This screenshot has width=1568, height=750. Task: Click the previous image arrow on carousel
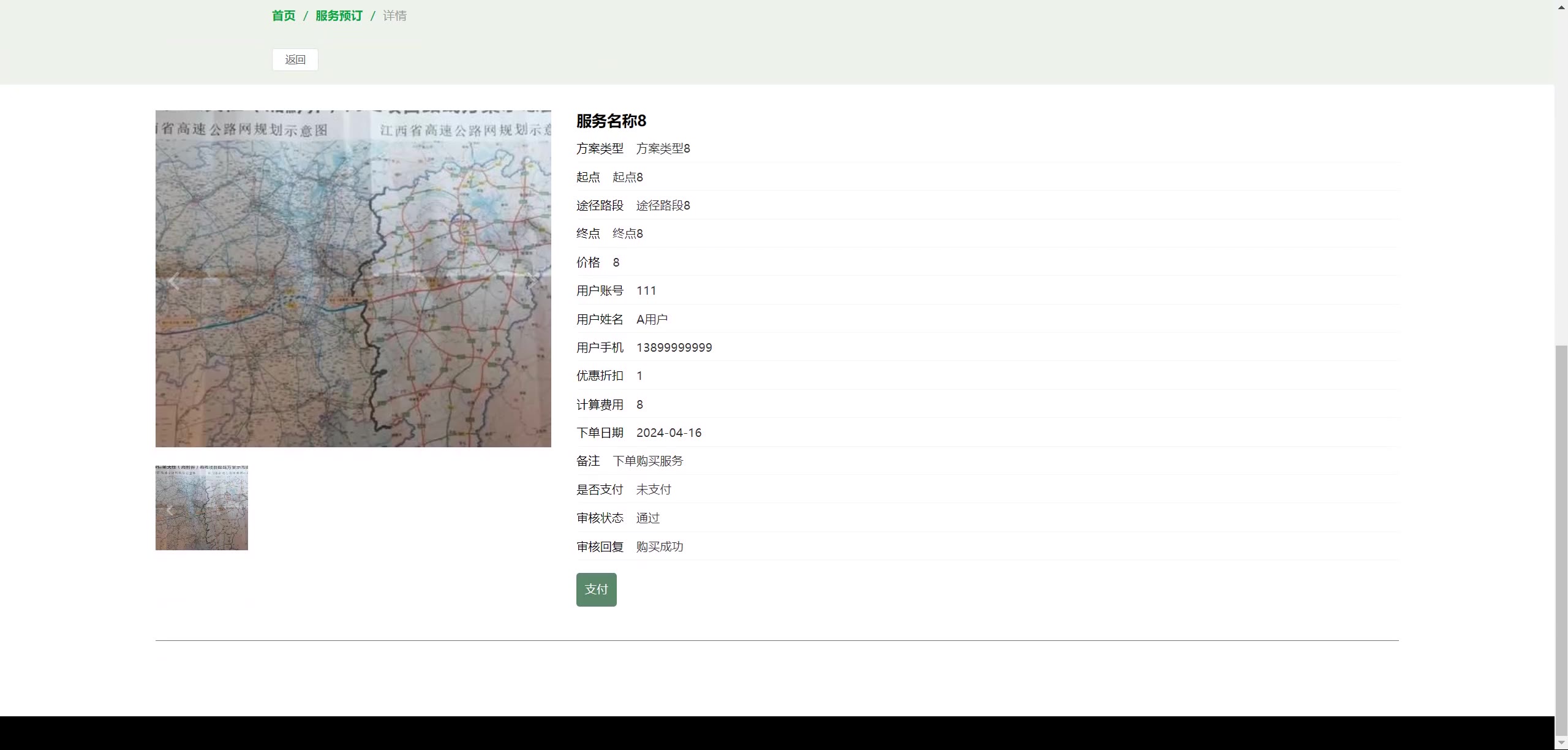tap(174, 281)
